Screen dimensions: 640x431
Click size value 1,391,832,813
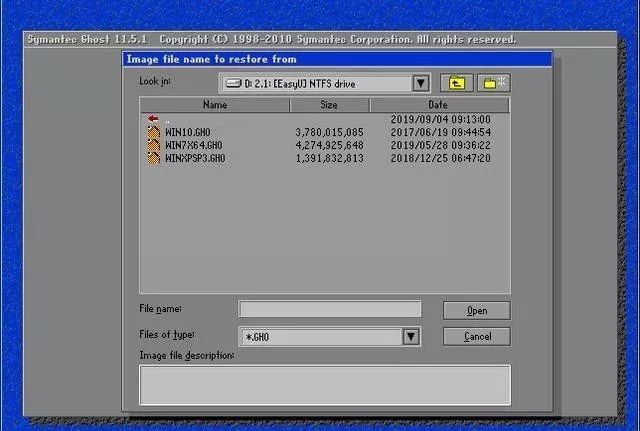pos(329,158)
